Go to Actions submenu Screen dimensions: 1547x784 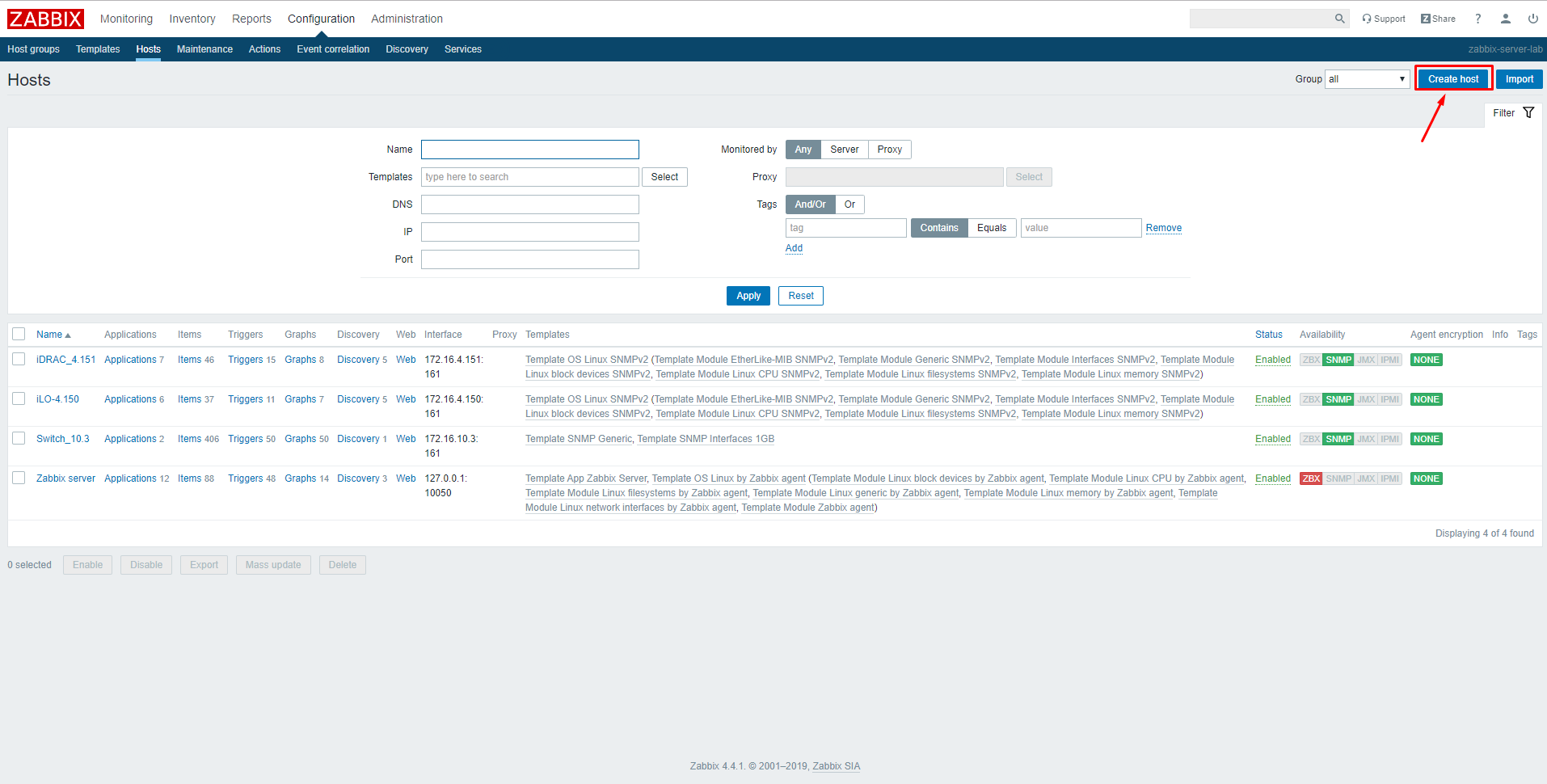(x=264, y=49)
